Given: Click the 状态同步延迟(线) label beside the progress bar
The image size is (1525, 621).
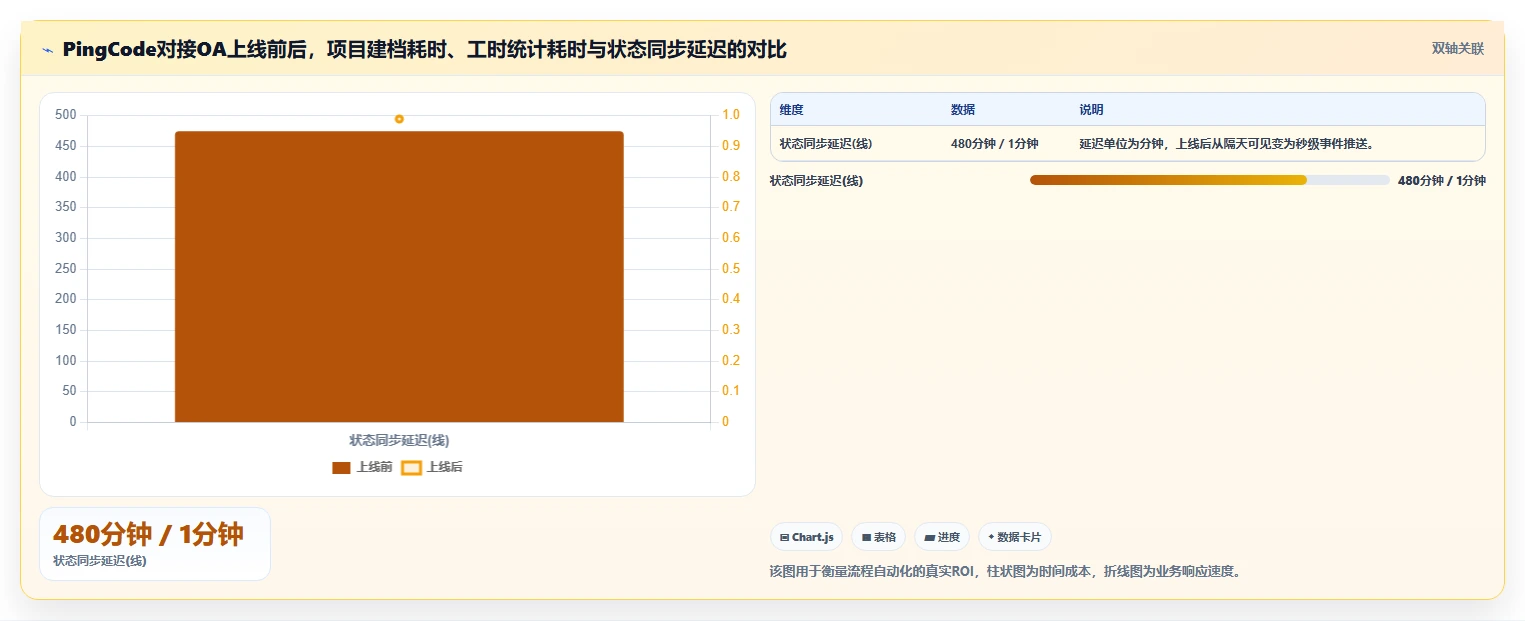Looking at the screenshot, I should coord(816,181).
